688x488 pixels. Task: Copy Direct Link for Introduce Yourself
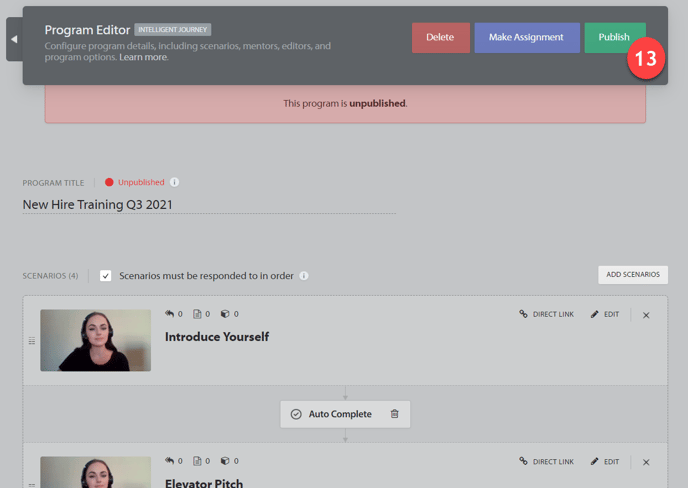pyautogui.click(x=547, y=314)
